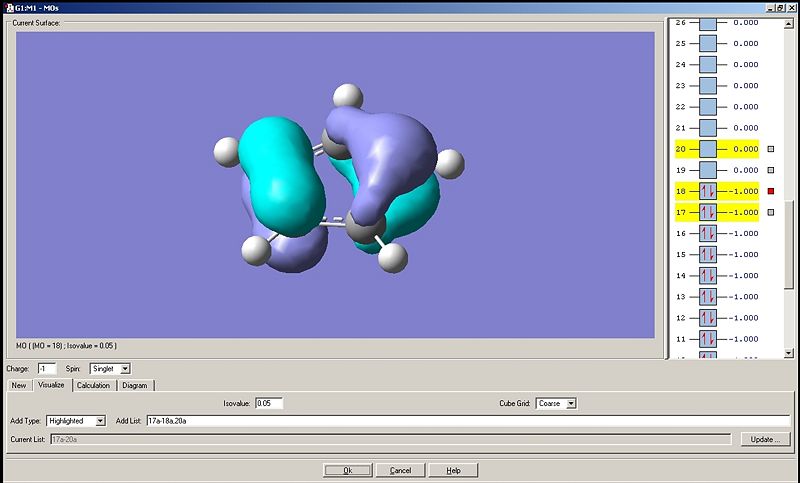This screenshot has height=483, width=800.
Task: Select the red surface marker for MO 18
Action: (x=771, y=191)
